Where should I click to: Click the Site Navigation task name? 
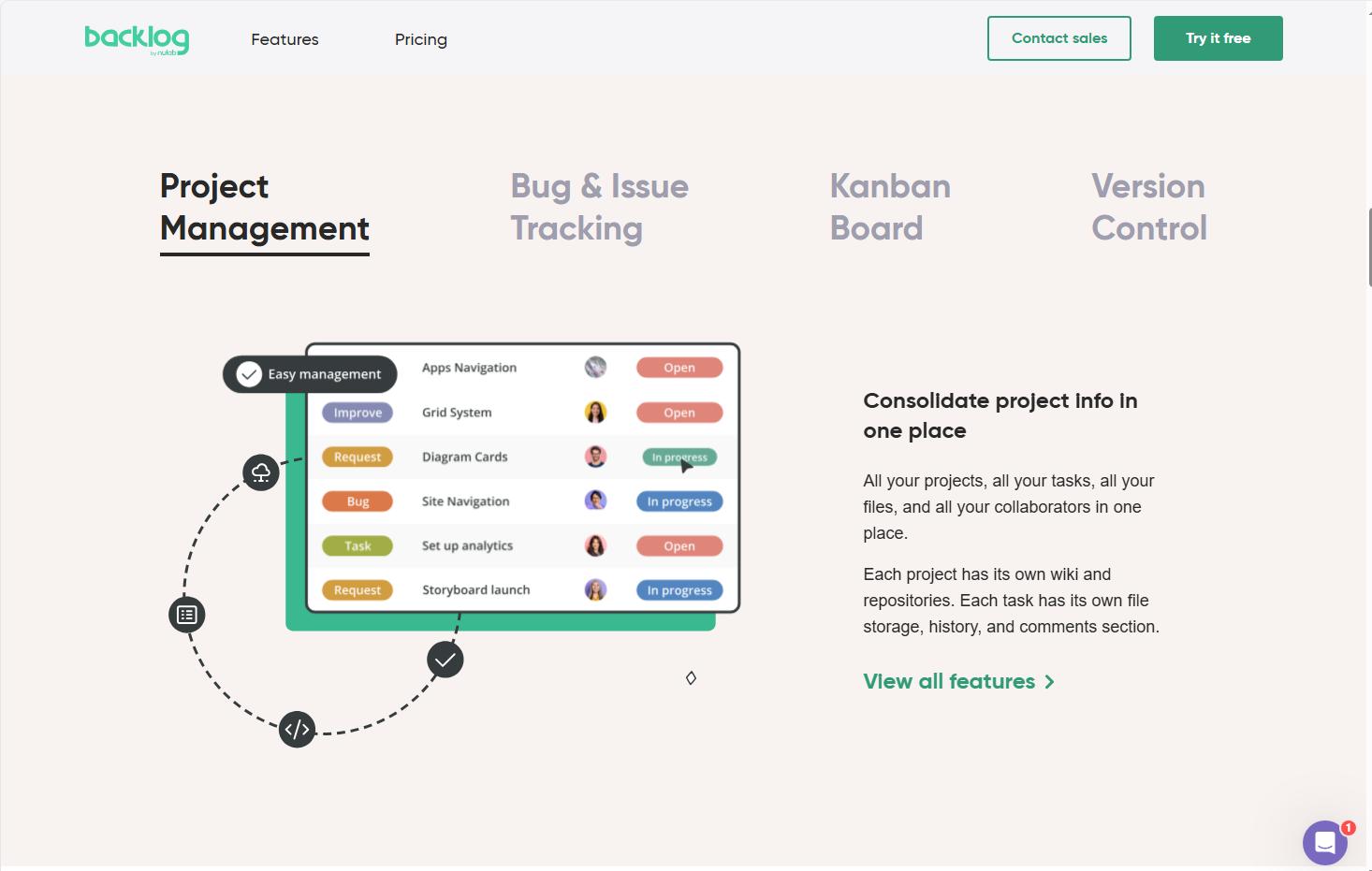tap(466, 501)
